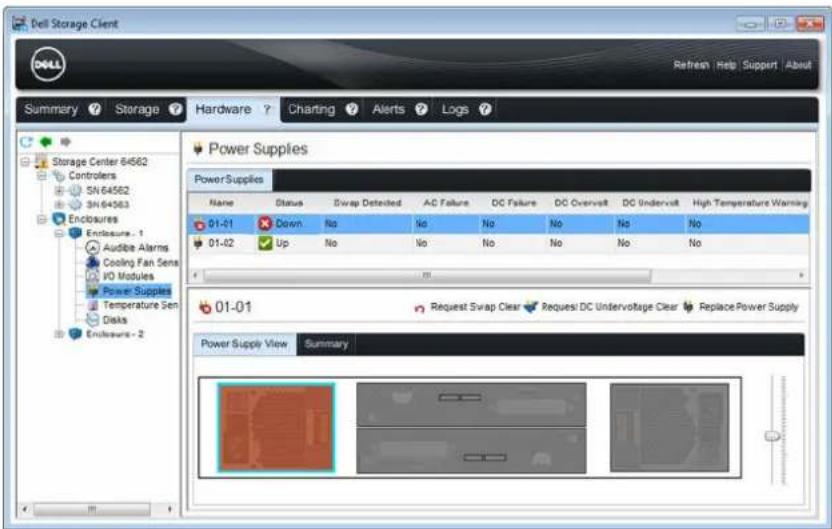The image size is (832, 529).
Task: Click the Enclosure - 2 icon
Action: (75, 334)
